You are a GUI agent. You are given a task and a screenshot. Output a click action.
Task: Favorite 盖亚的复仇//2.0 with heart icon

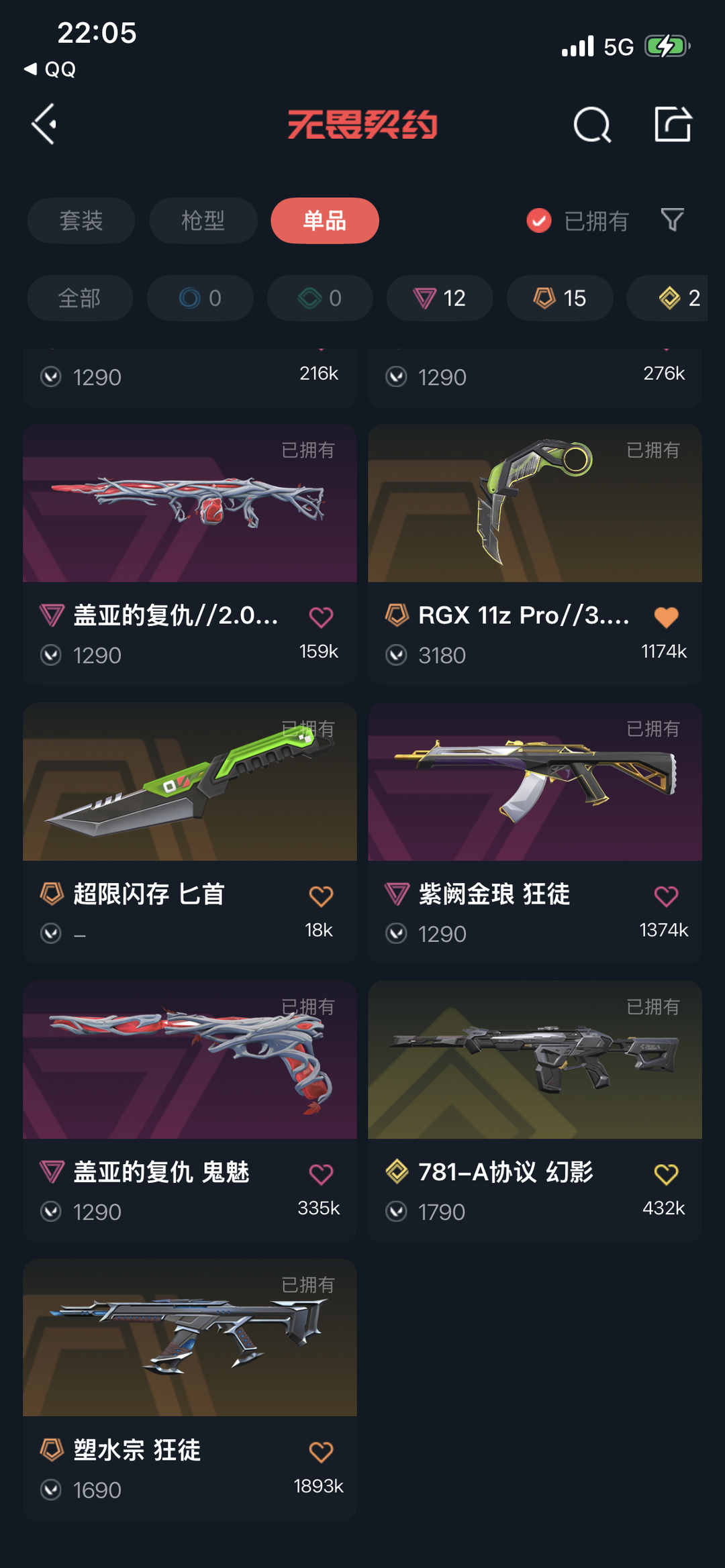click(321, 617)
